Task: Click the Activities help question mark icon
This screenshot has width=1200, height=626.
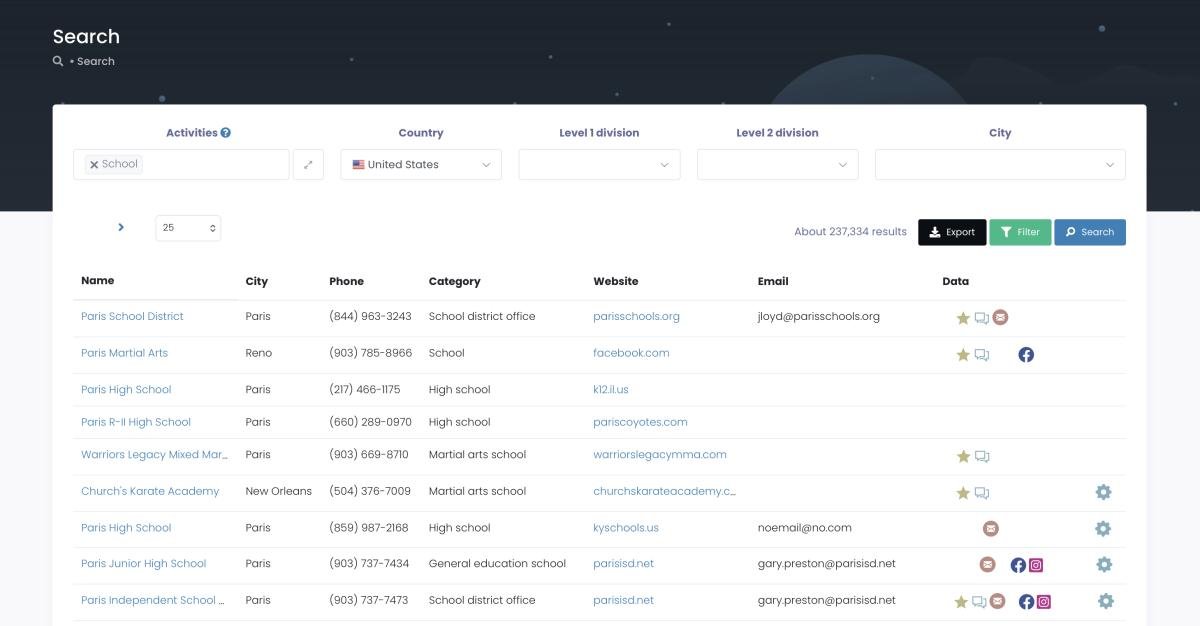Action: coord(226,133)
